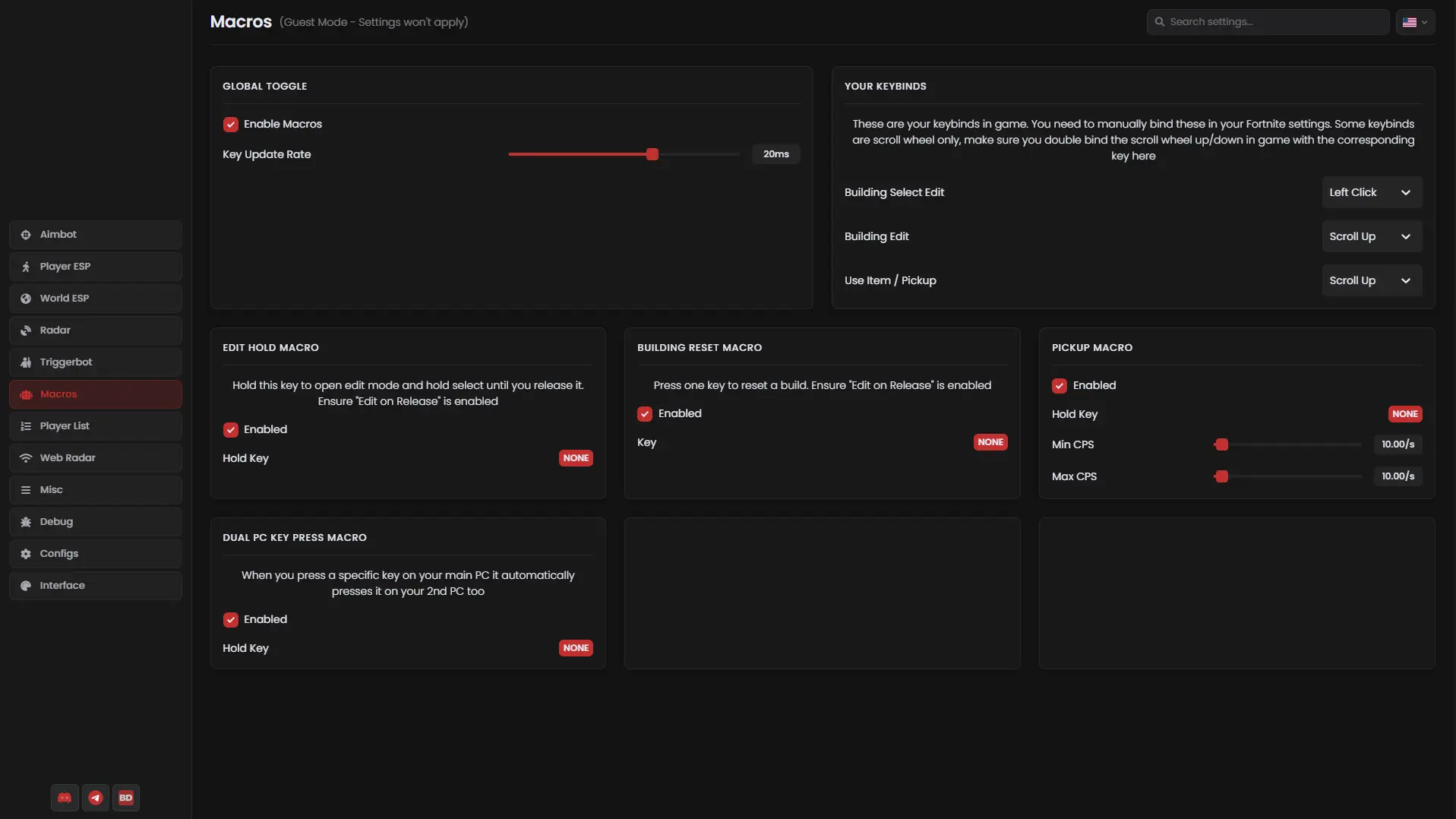Screen dimensions: 1456x819
Task: Click the Guest Mode notice text
Action: [374, 22]
